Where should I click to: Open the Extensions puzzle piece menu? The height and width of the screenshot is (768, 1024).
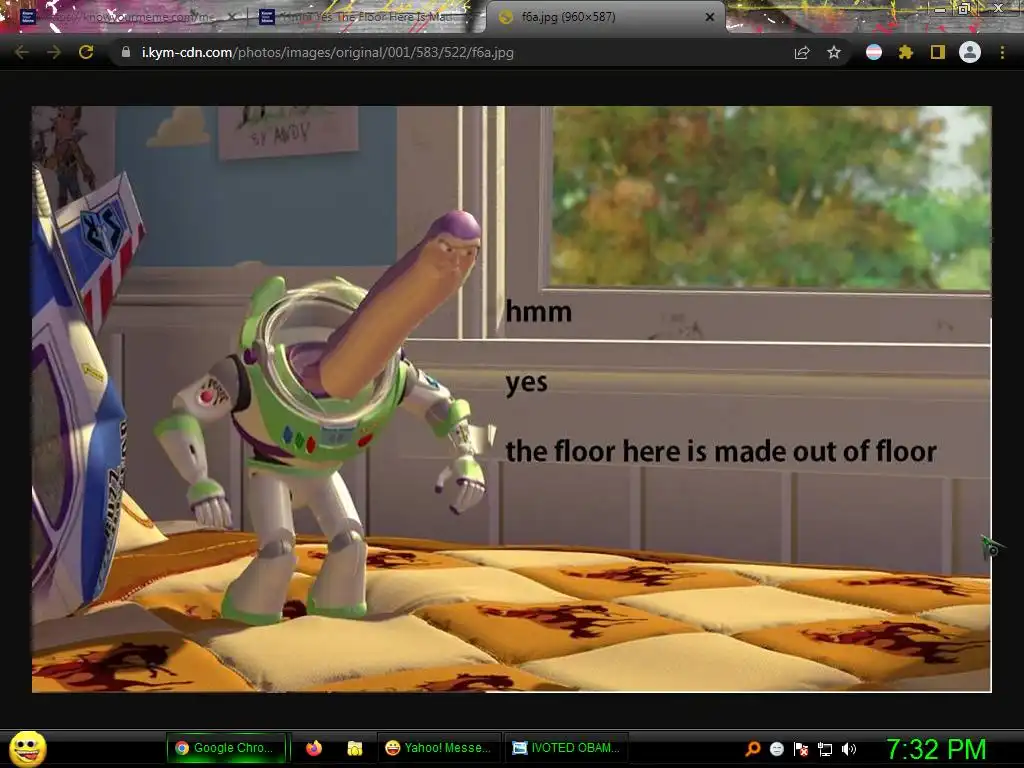[905, 52]
